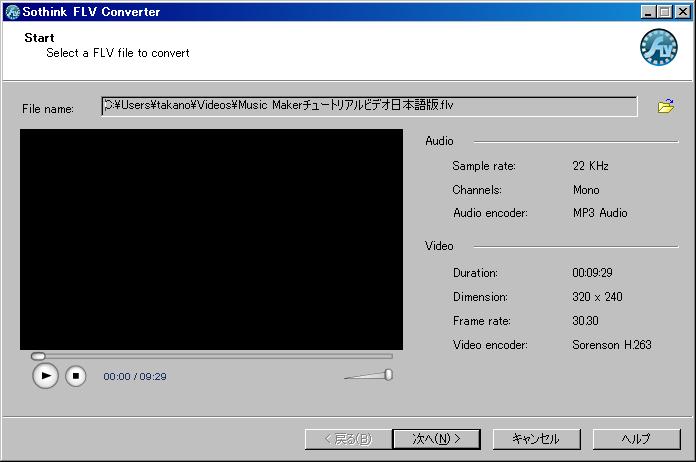Click the 'File name:' label

coord(48,109)
